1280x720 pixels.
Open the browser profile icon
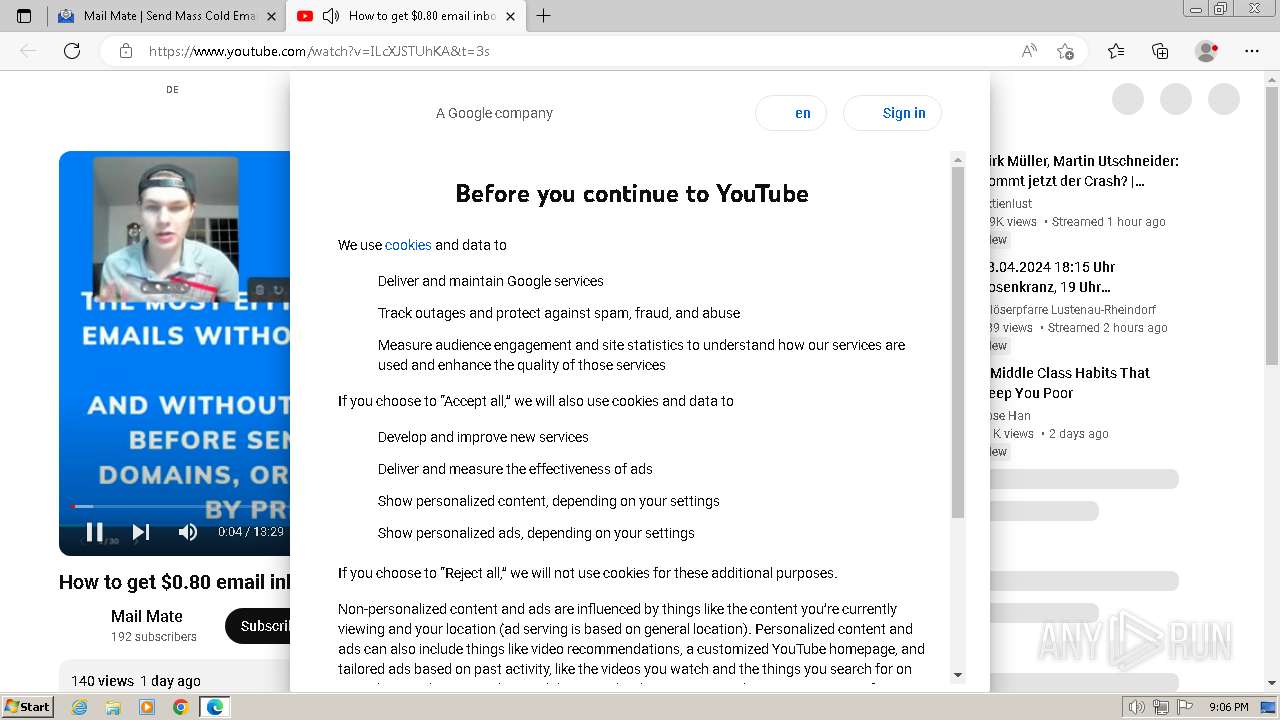tap(1206, 51)
